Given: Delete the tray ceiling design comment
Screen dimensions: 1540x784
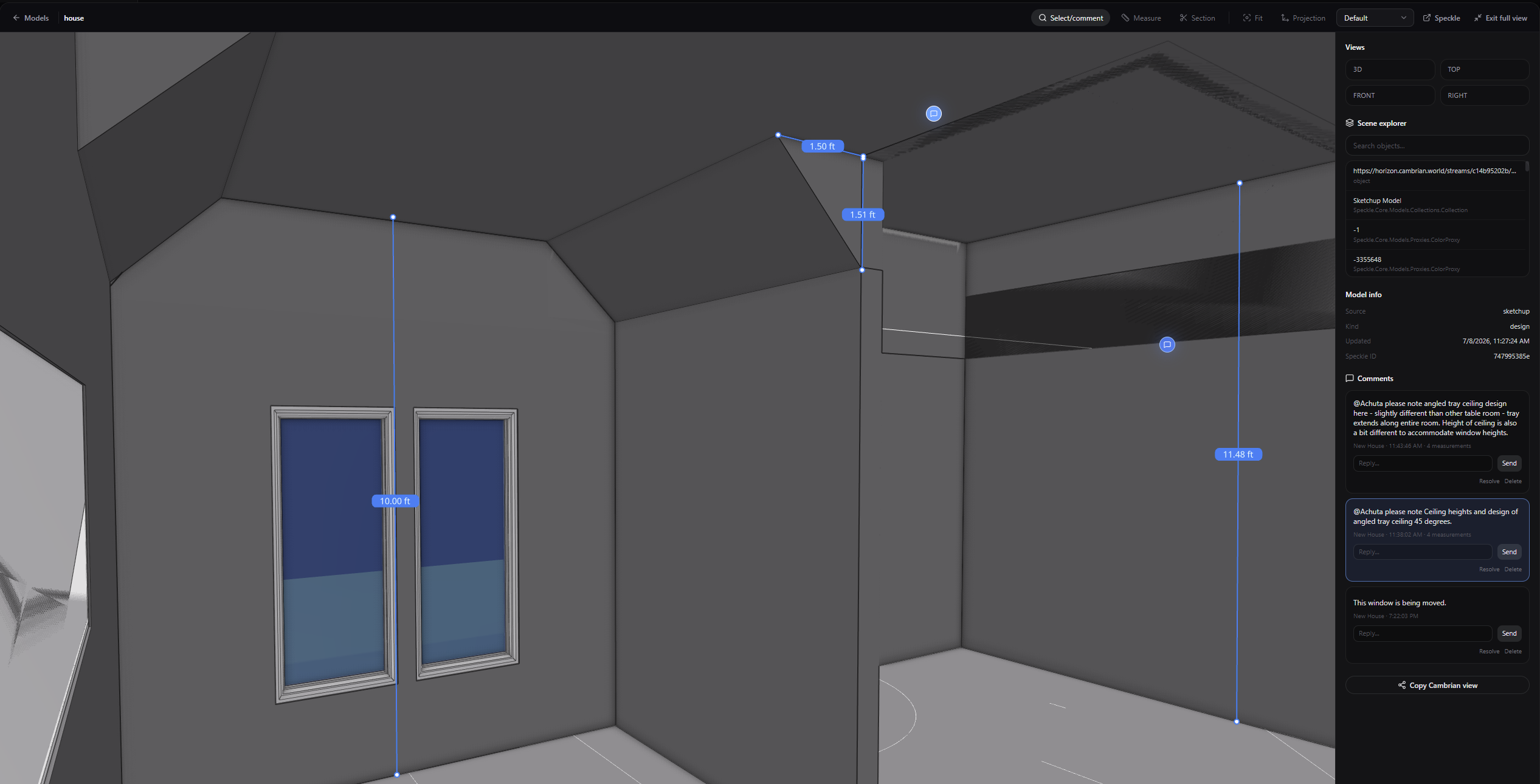Looking at the screenshot, I should [1513, 481].
